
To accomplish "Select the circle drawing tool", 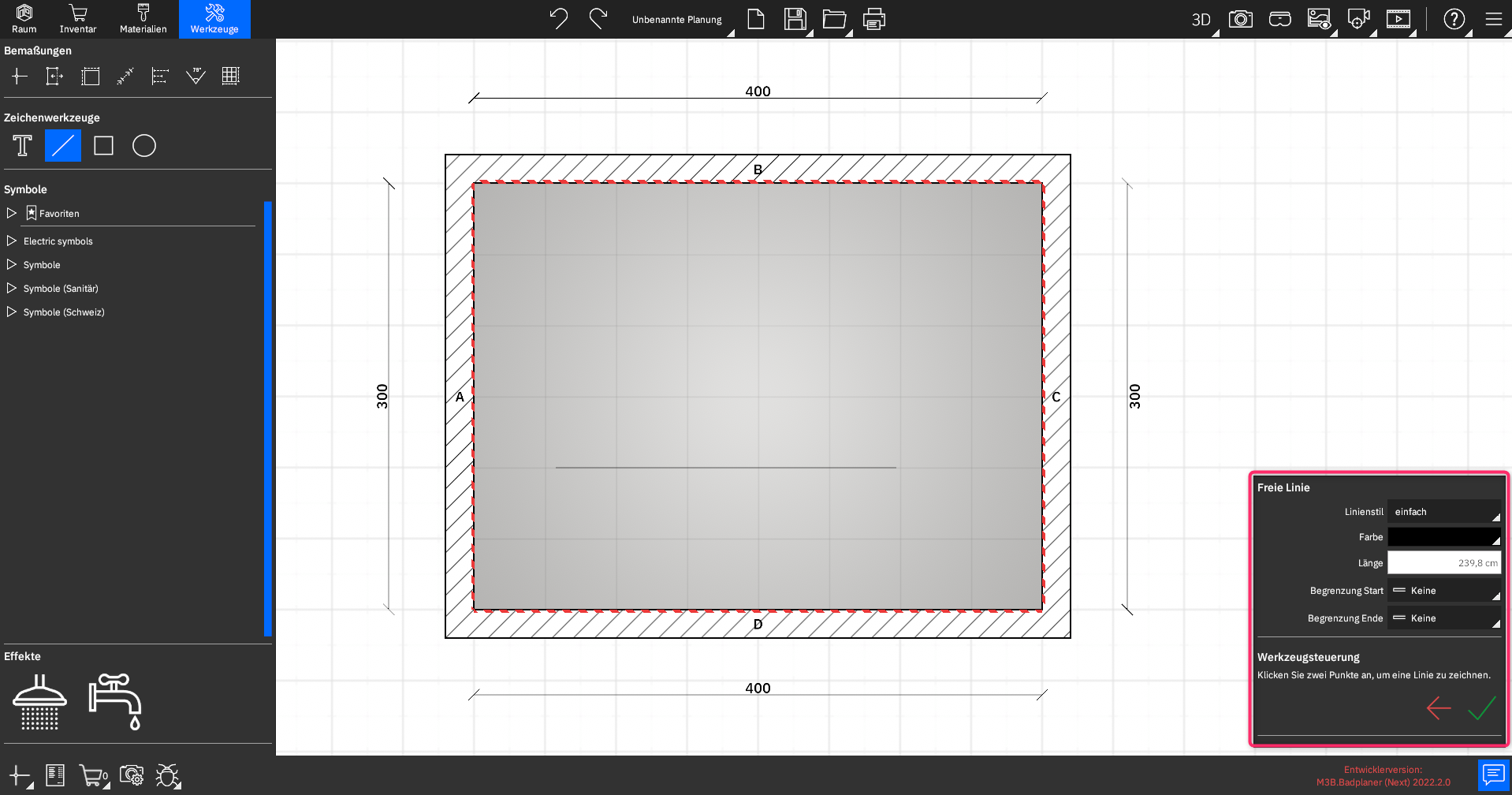I will [144, 146].
